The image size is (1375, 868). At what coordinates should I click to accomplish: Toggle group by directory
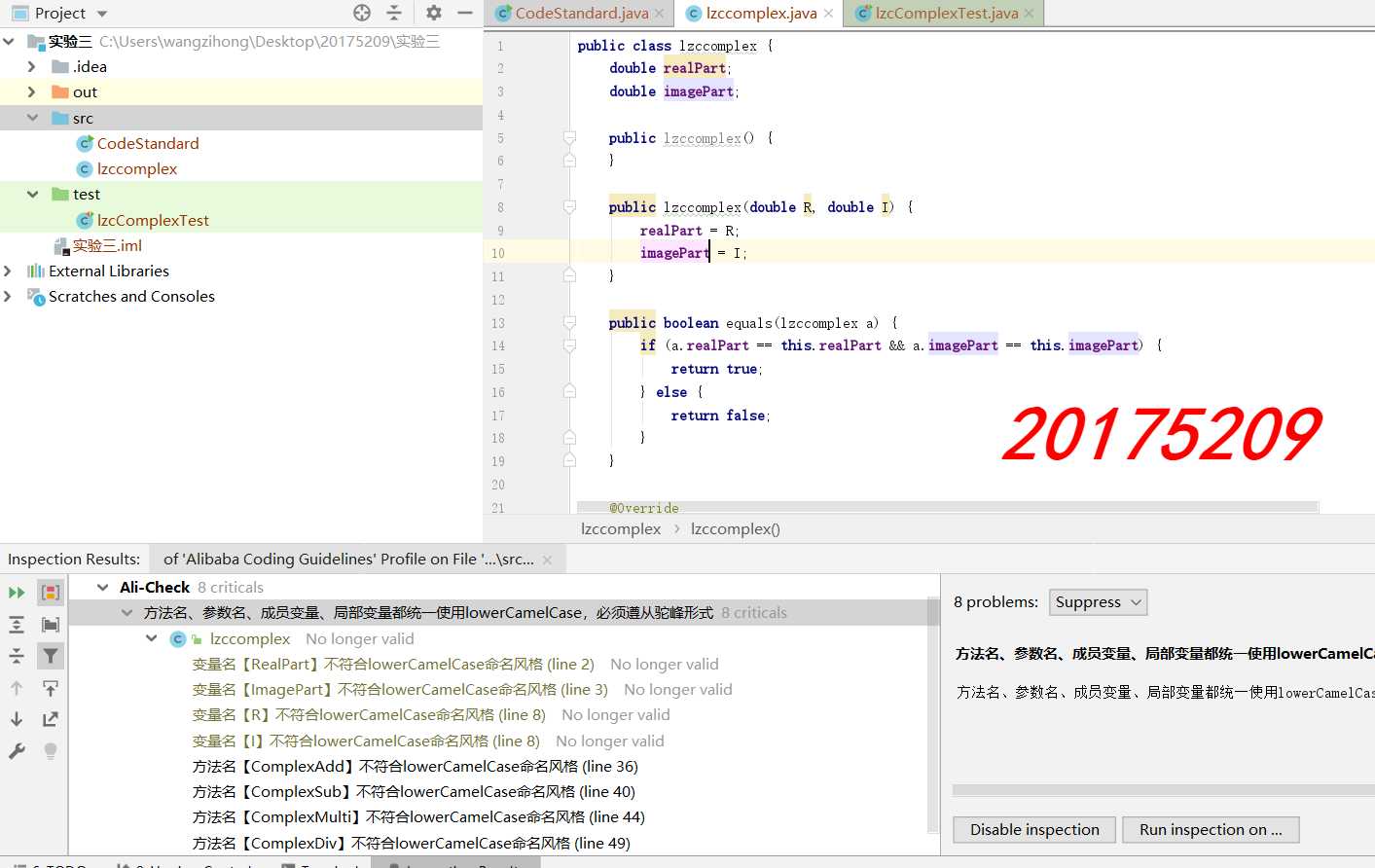coord(51,625)
